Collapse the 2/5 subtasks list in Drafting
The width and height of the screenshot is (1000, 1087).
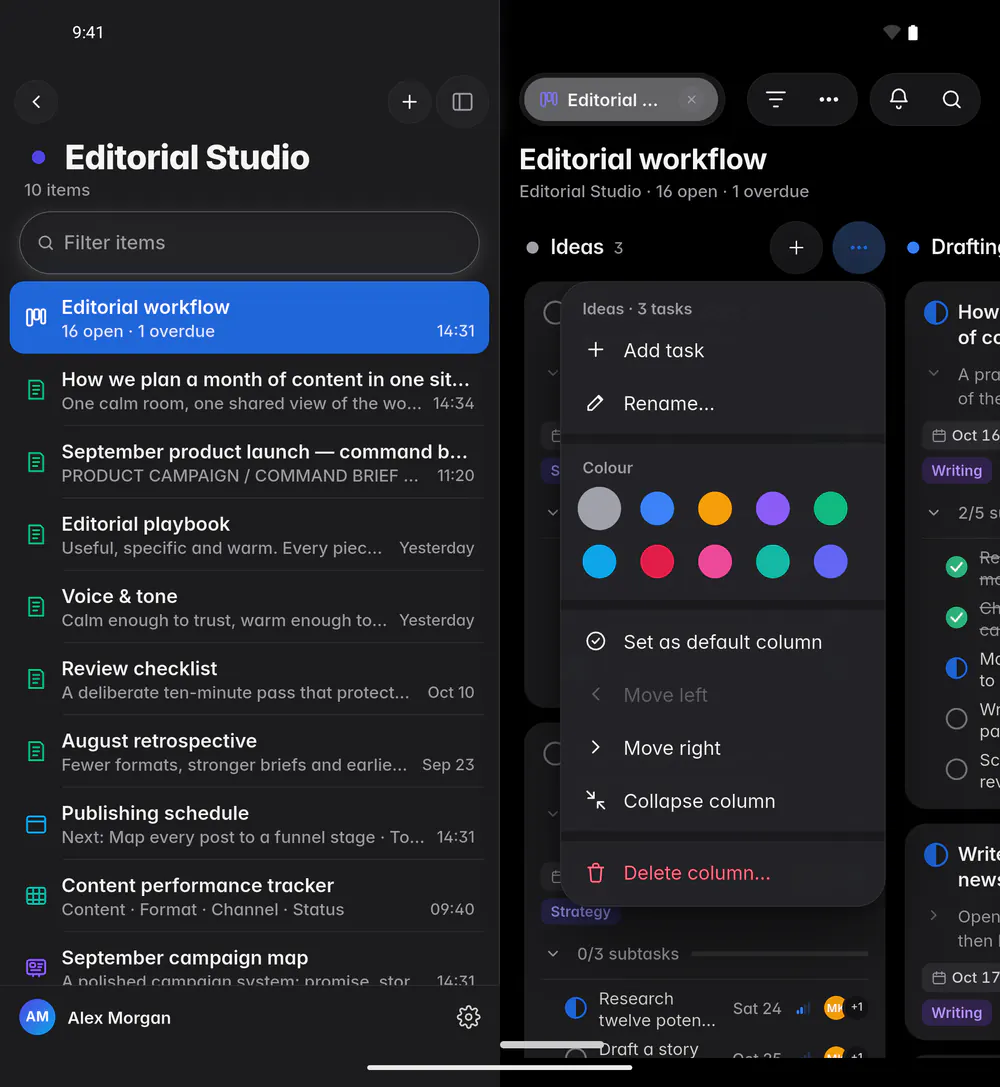click(x=933, y=513)
